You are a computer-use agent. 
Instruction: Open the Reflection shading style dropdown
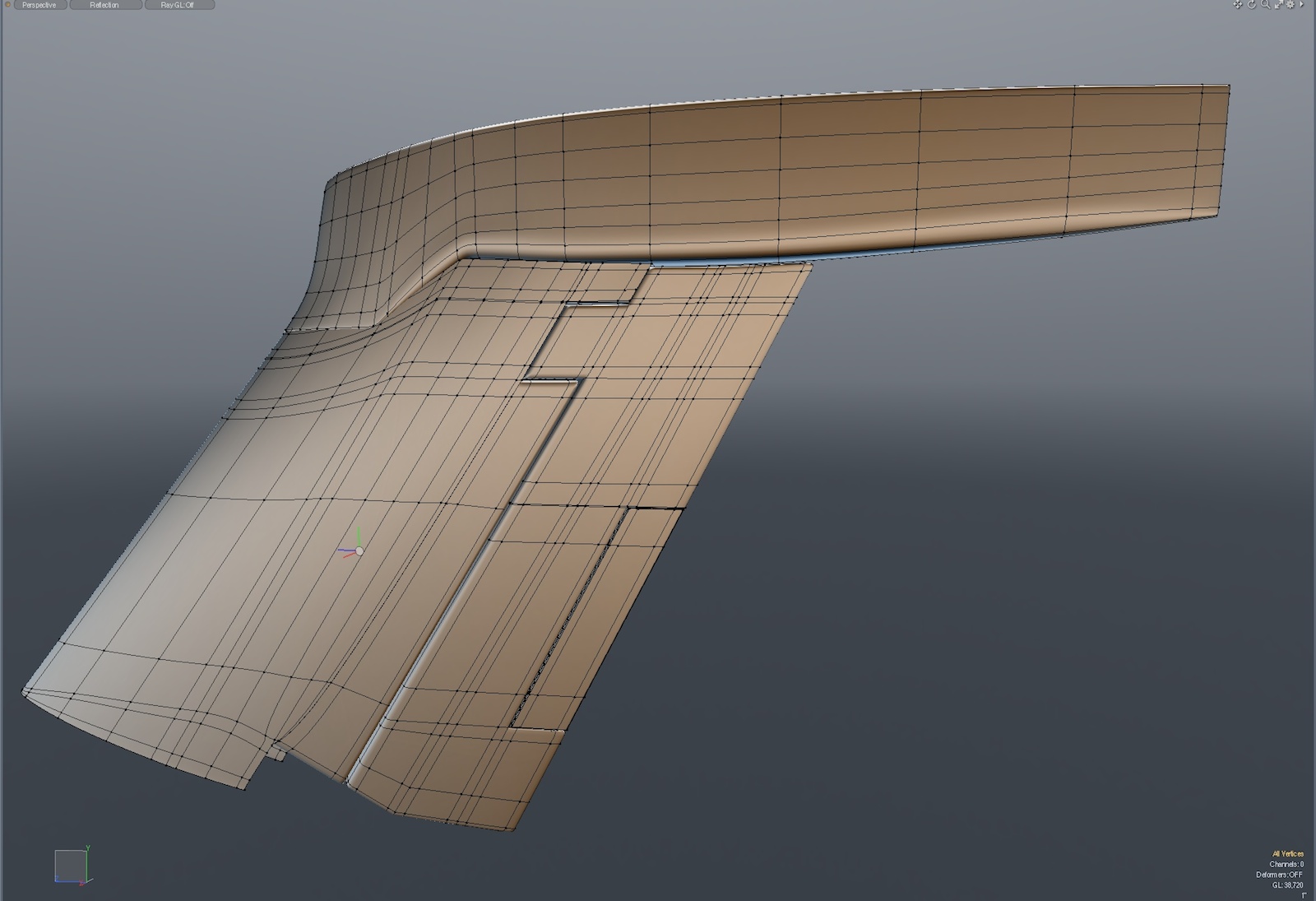click(104, 5)
